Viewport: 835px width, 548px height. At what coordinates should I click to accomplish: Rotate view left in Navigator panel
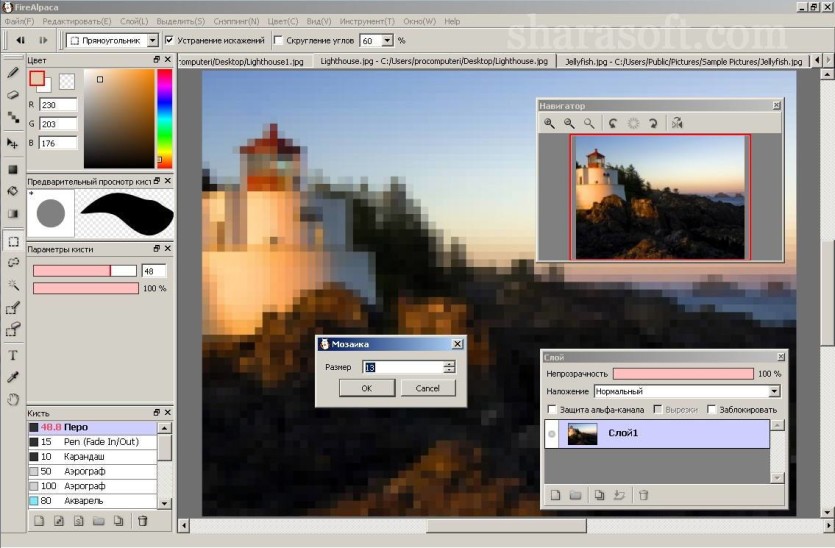pos(613,124)
